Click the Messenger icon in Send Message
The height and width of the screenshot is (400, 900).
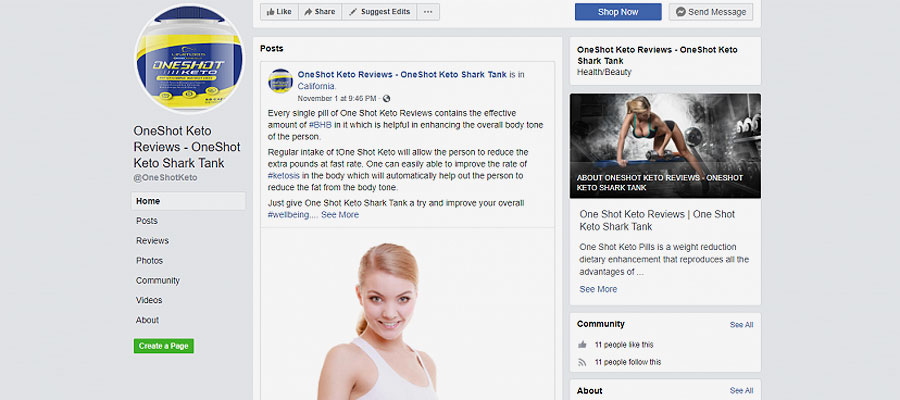tap(681, 12)
